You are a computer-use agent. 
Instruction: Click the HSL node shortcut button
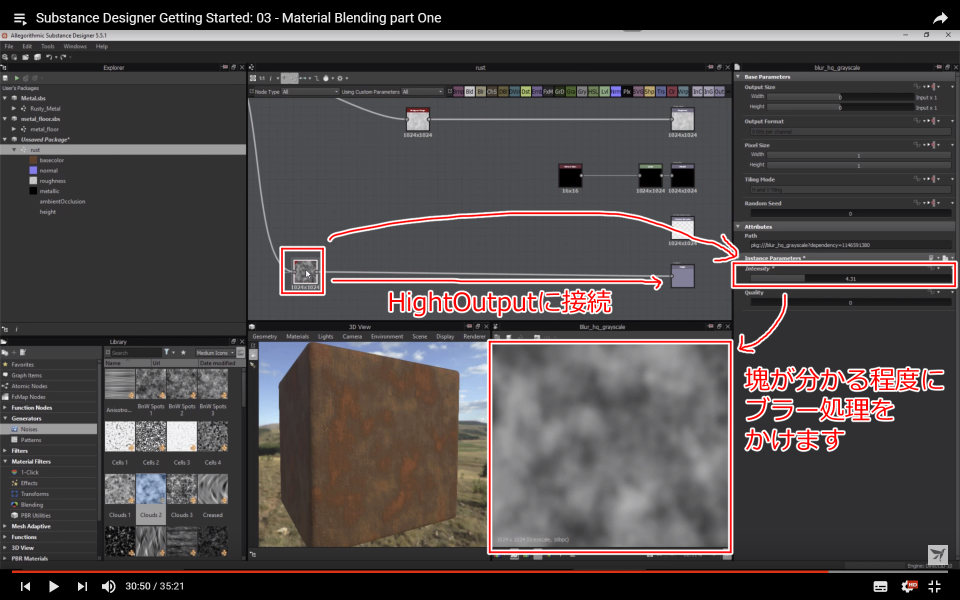593,92
